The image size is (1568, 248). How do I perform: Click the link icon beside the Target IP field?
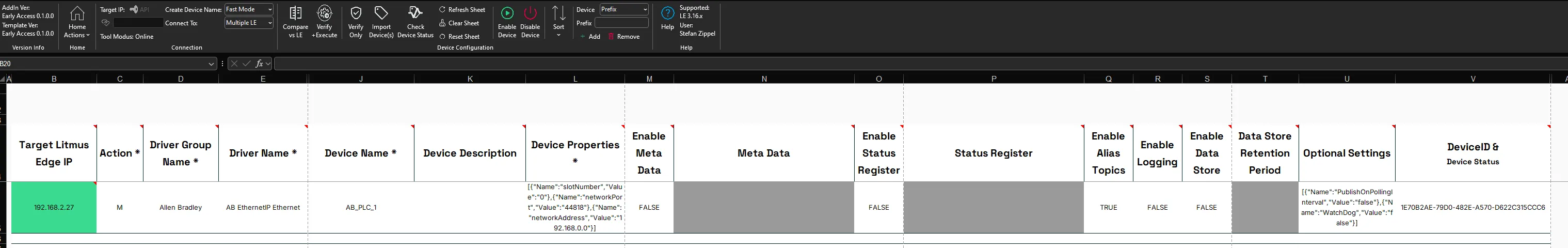(x=105, y=23)
